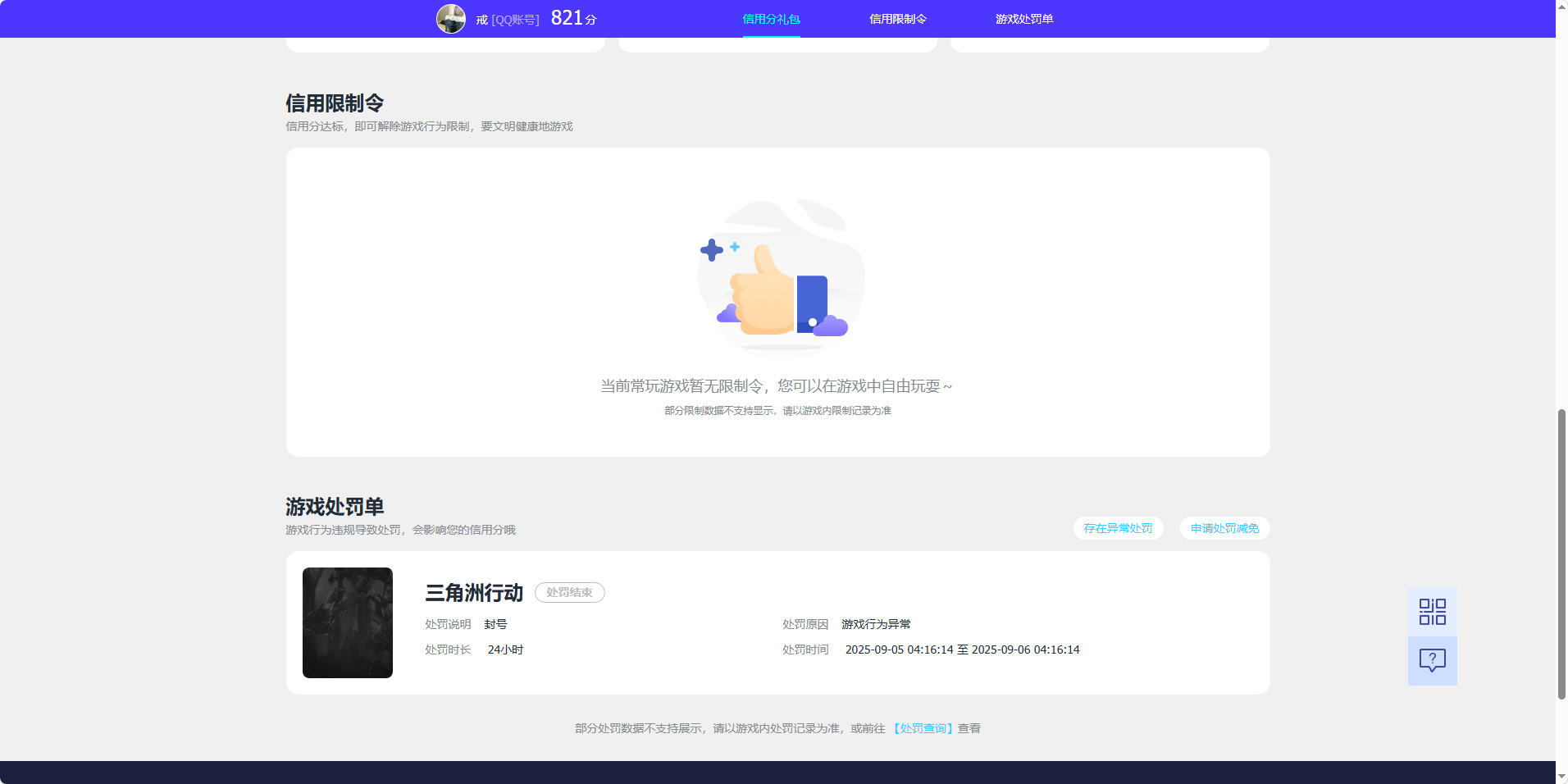This screenshot has height=784, width=1568.
Task: Click the 三角洲行动 game cover image
Action: (x=347, y=622)
